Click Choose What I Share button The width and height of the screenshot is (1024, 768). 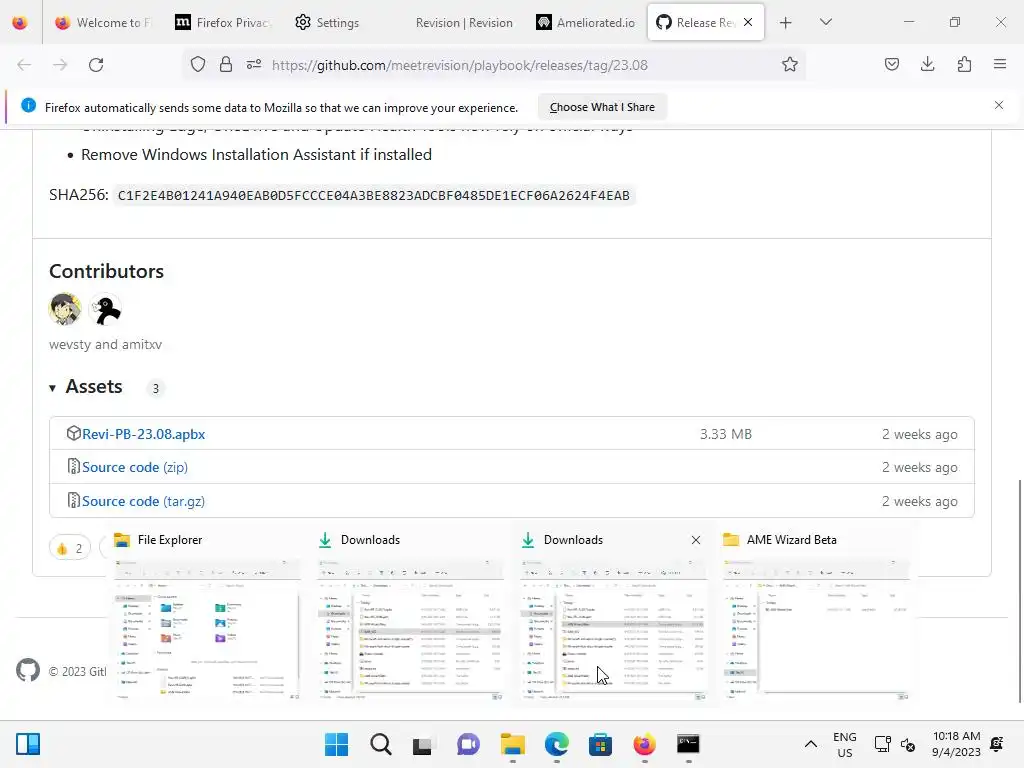pyautogui.click(x=602, y=107)
